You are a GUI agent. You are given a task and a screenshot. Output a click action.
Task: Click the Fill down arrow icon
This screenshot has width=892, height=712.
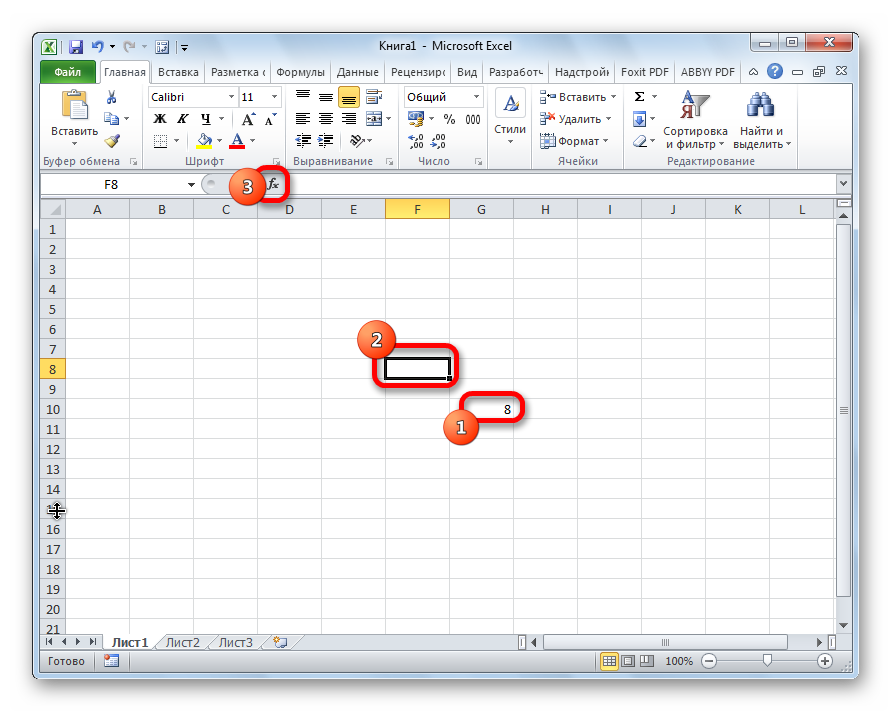[639, 119]
